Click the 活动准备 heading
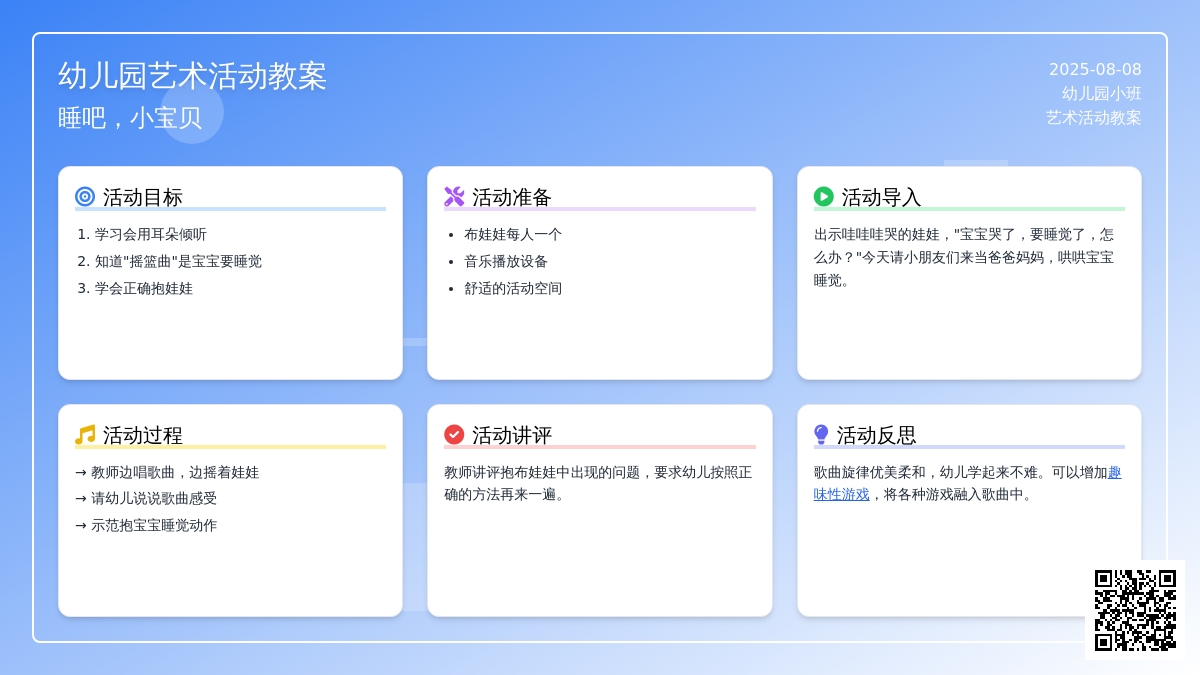The width and height of the screenshot is (1200, 675). [512, 197]
